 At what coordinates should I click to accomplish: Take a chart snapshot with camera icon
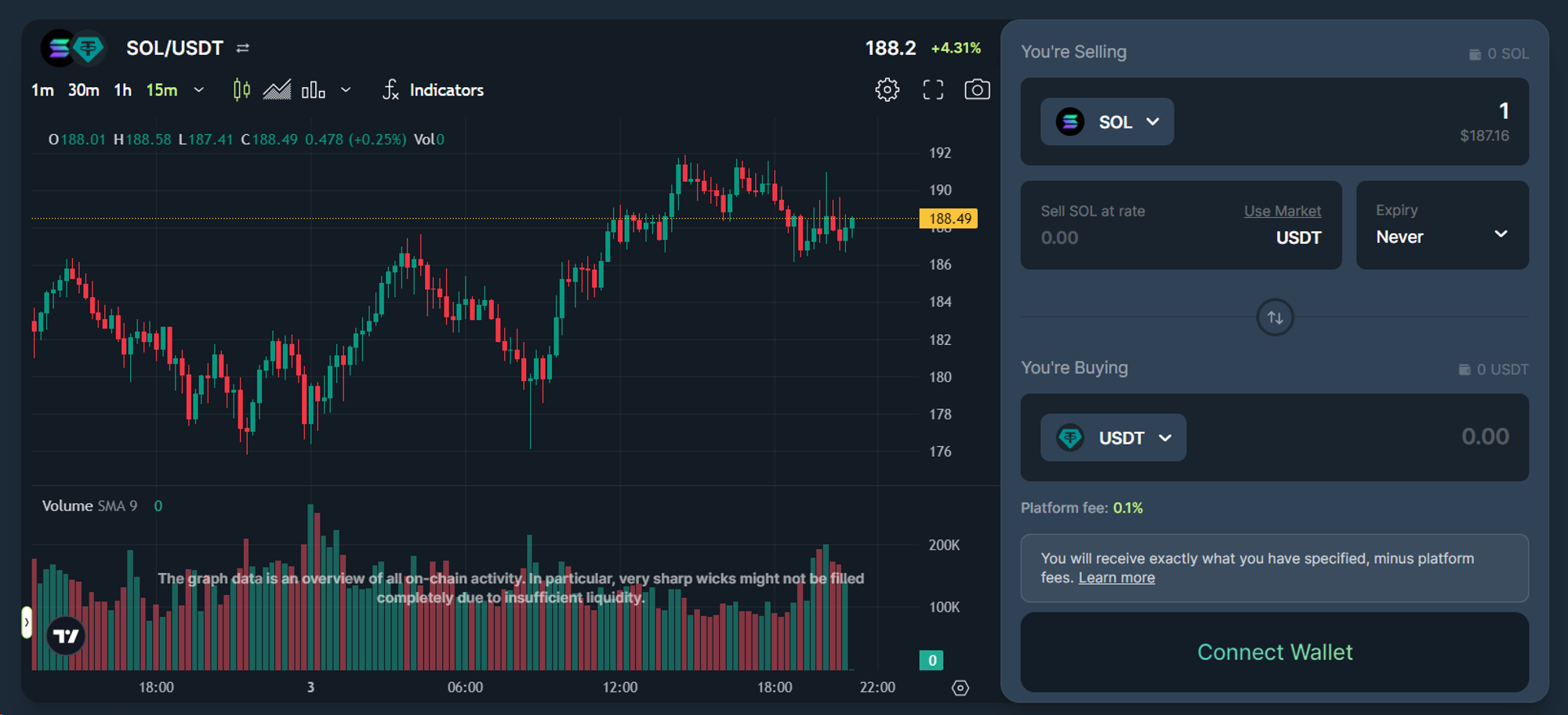pos(977,90)
